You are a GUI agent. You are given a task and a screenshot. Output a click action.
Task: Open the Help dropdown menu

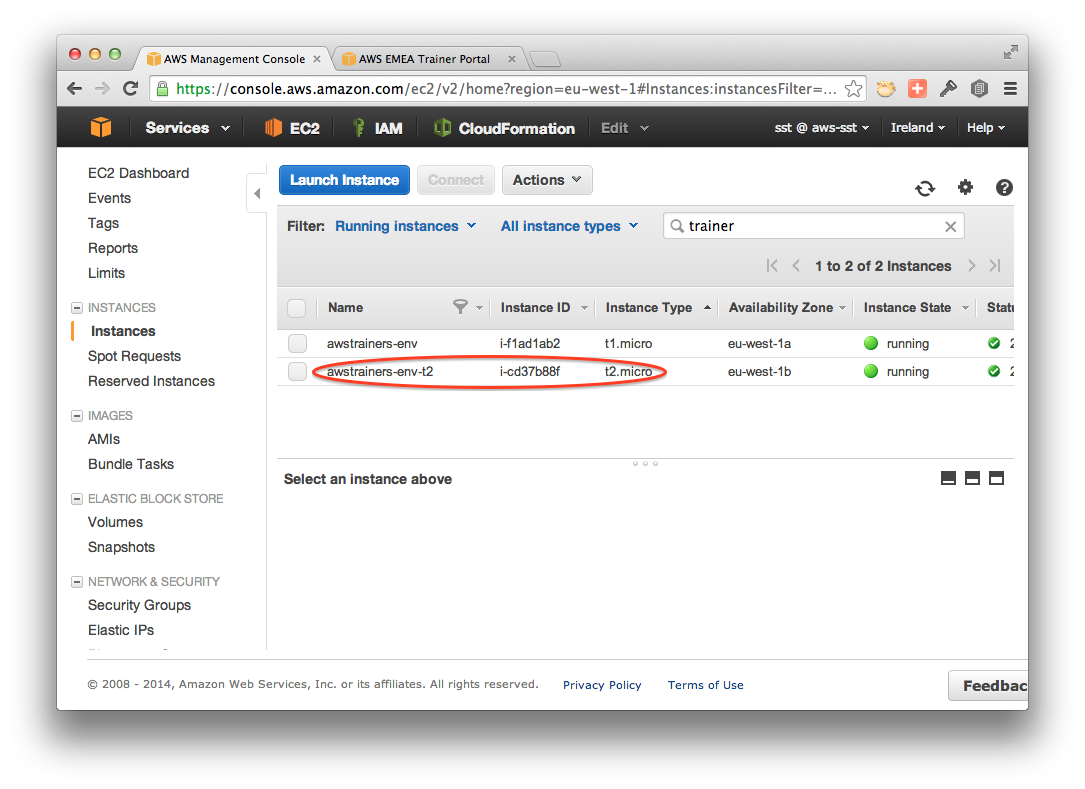tap(986, 128)
